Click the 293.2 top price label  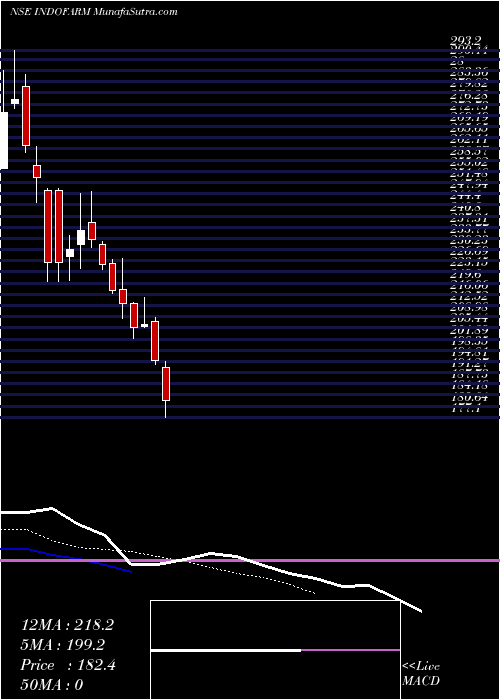click(465, 42)
